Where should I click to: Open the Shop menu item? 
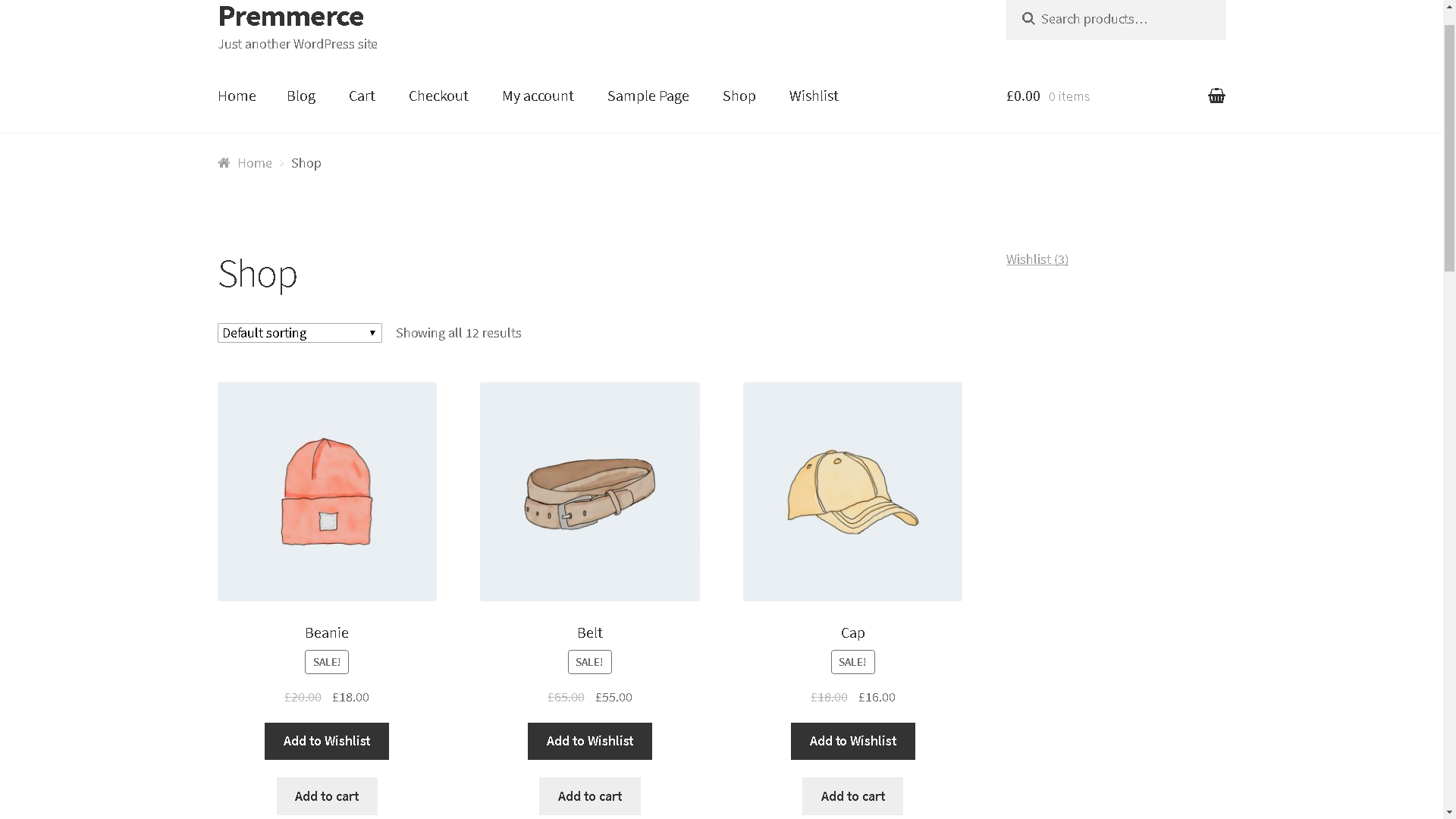point(739,96)
